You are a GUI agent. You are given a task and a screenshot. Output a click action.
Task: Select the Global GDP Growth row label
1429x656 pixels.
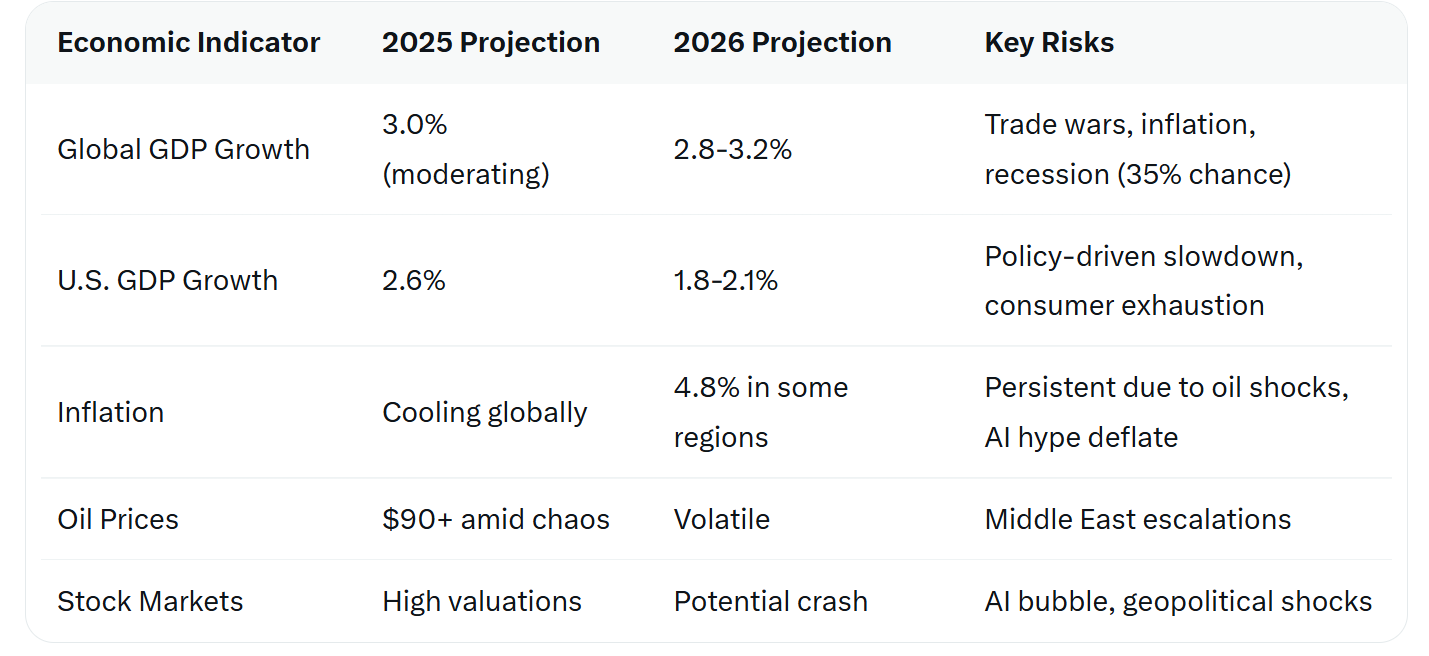pyautogui.click(x=183, y=150)
